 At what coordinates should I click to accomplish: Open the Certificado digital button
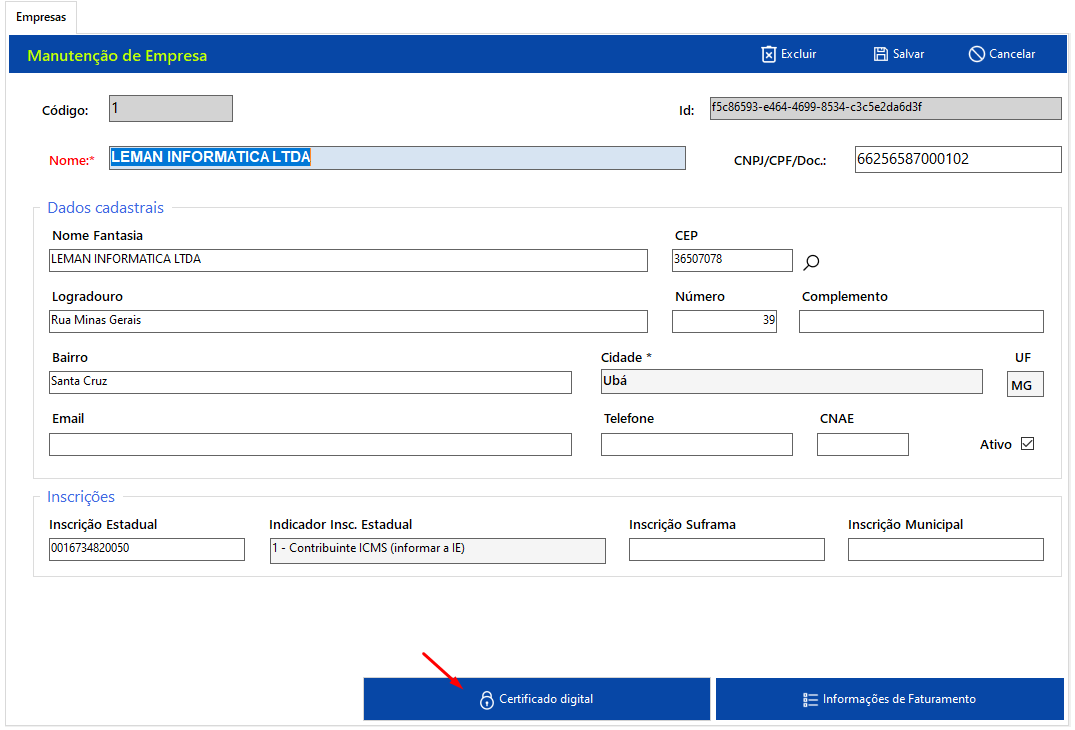537,699
